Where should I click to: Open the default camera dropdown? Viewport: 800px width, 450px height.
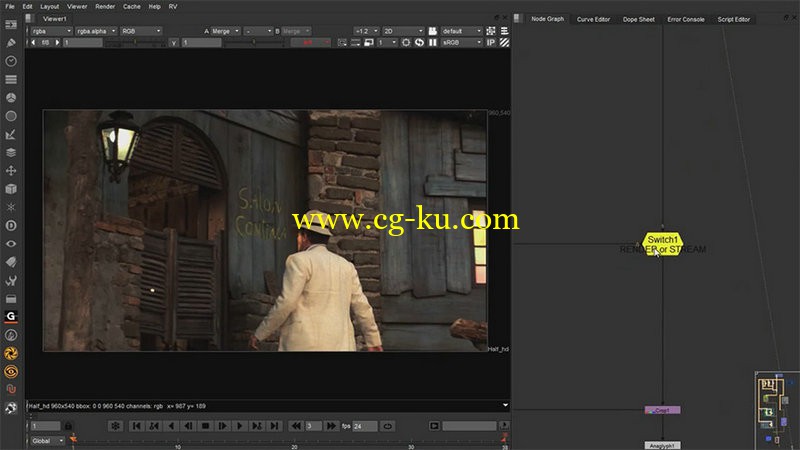(461, 31)
